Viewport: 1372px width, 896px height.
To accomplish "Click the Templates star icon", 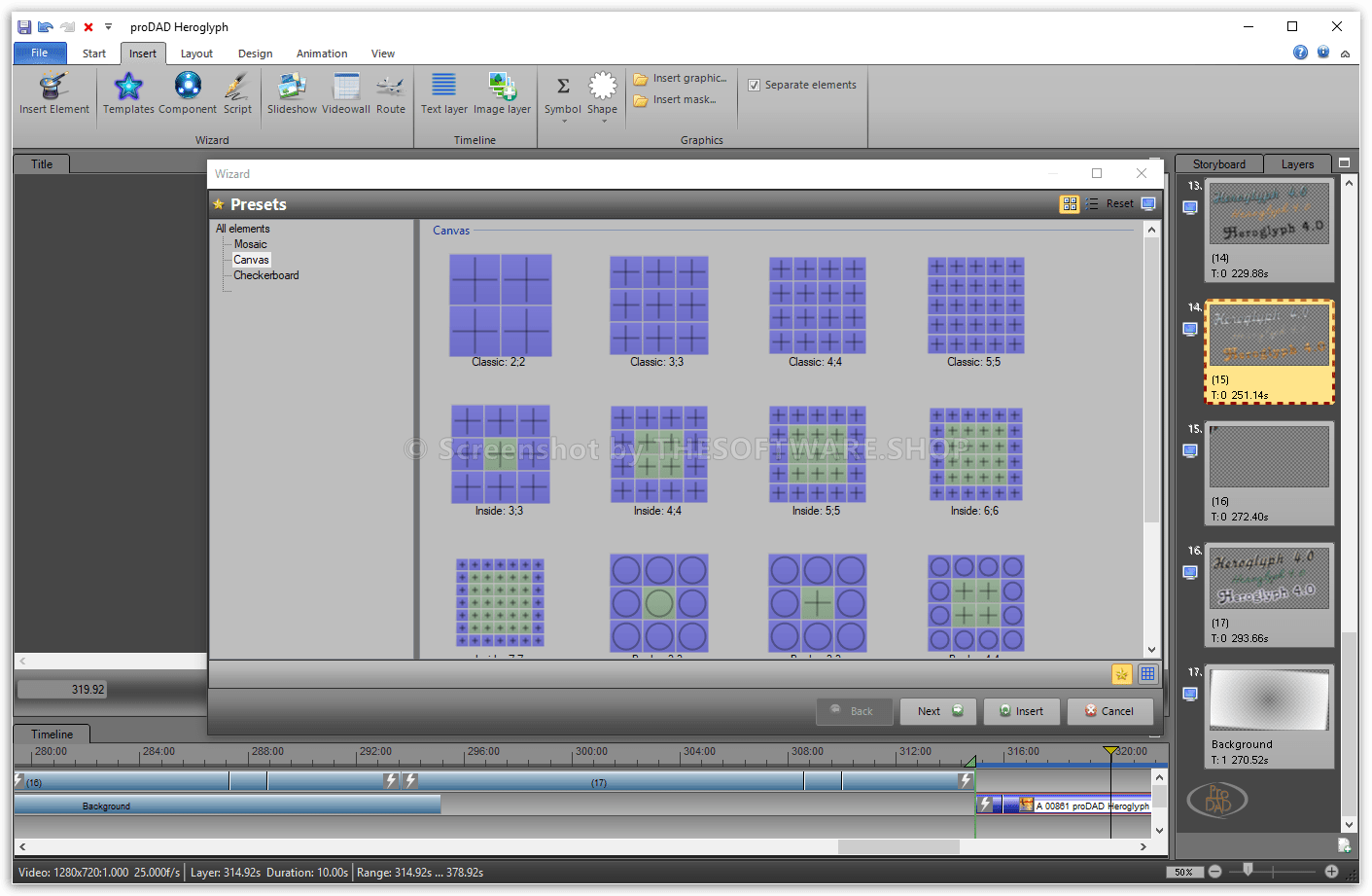I will [128, 88].
